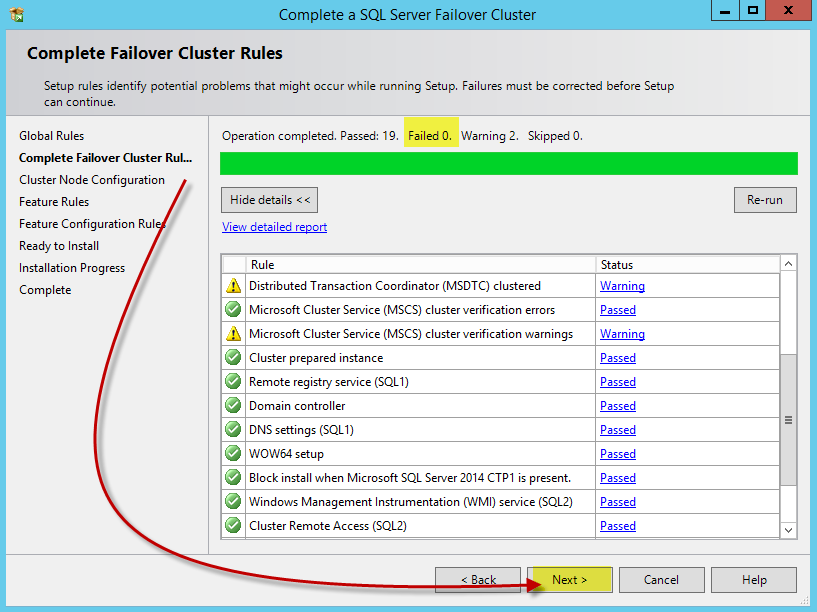Select Feature Rules step in sidebar
The image size is (817, 612).
coord(54,202)
